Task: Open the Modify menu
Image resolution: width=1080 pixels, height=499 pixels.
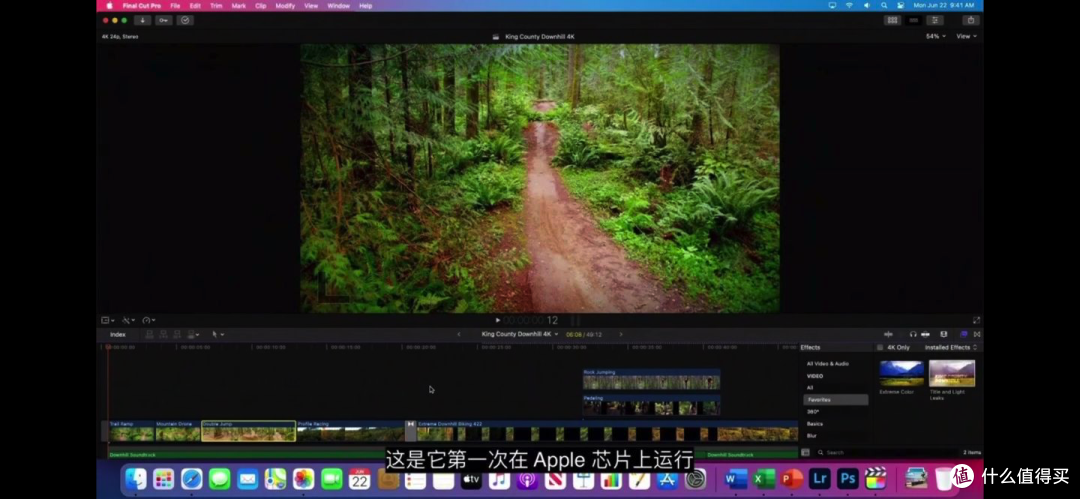Action: click(x=285, y=6)
